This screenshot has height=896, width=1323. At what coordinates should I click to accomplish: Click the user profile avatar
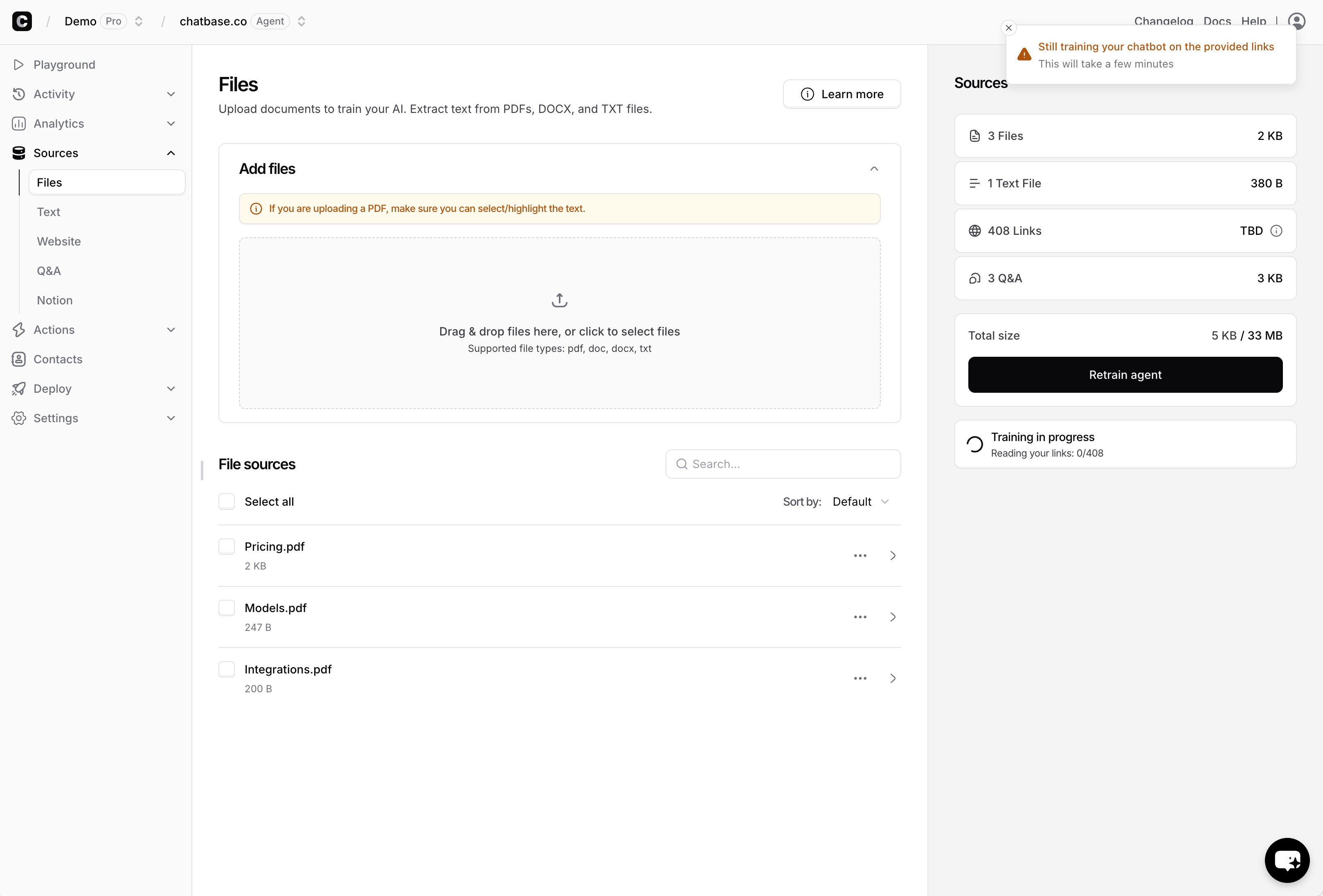tap(1297, 20)
